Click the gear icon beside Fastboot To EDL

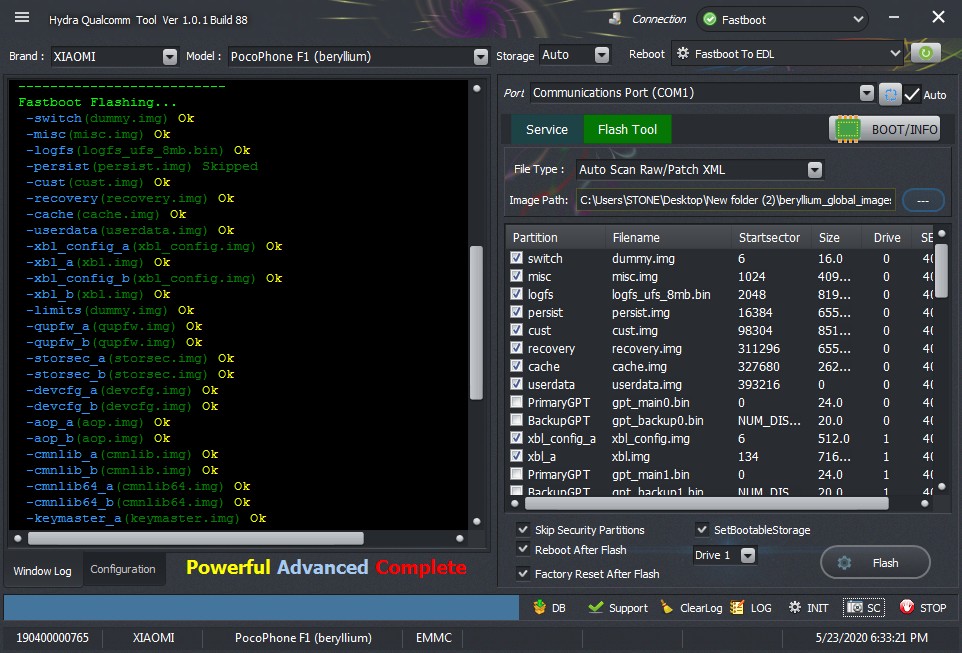pyautogui.click(x=683, y=53)
